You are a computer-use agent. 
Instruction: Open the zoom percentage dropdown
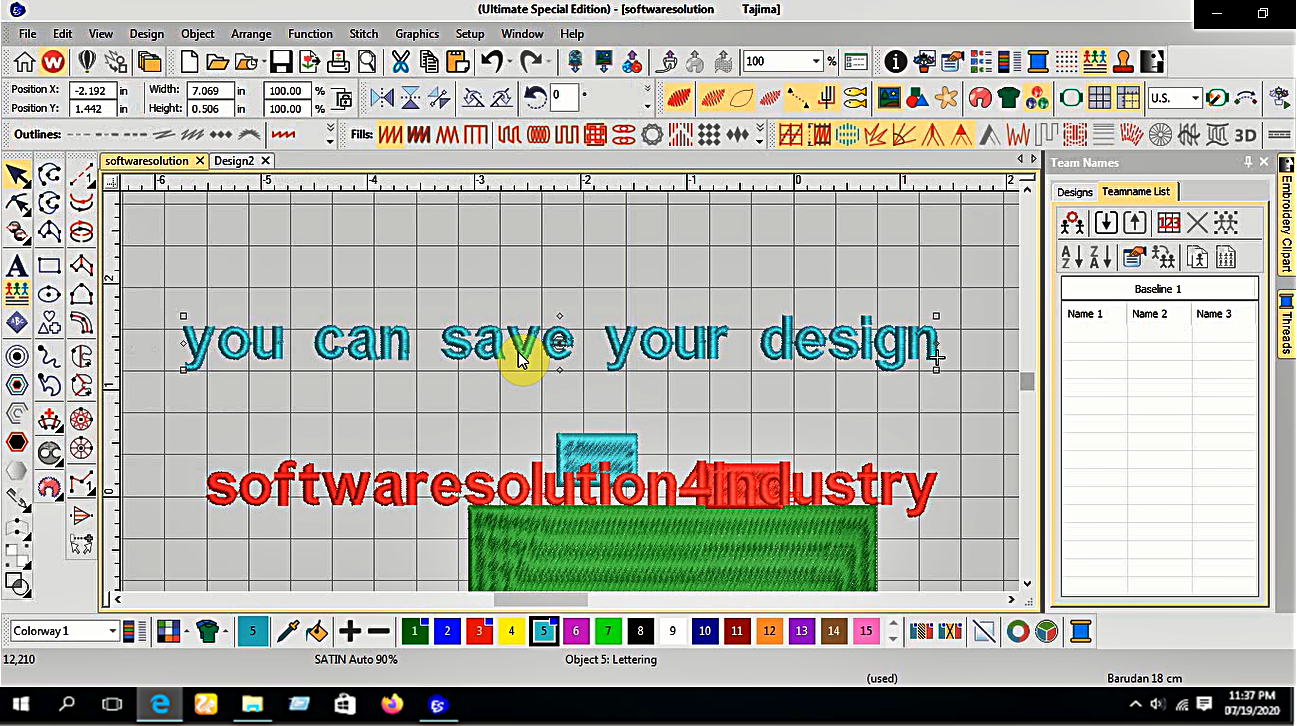(815, 61)
